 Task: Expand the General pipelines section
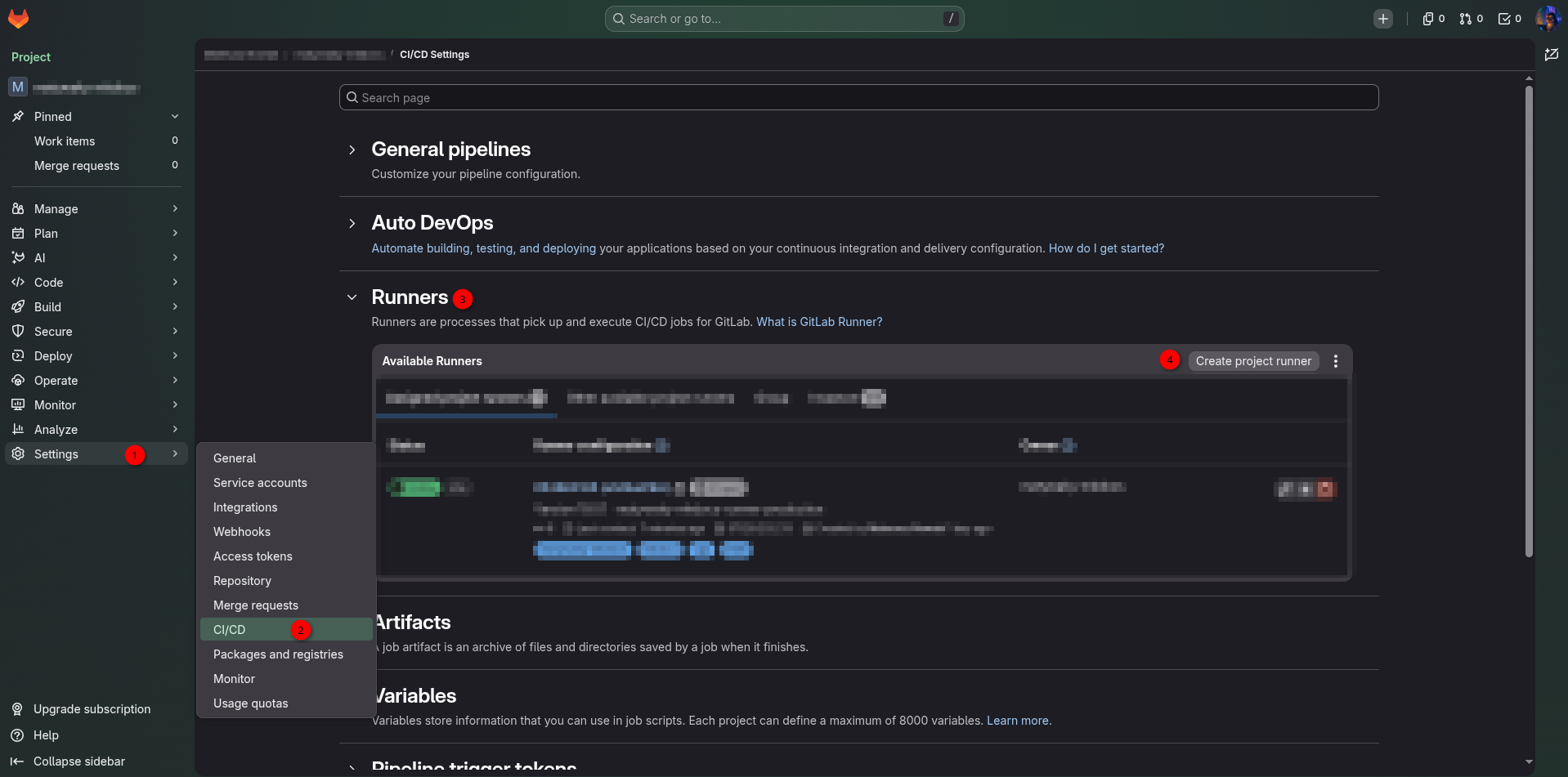click(x=352, y=150)
